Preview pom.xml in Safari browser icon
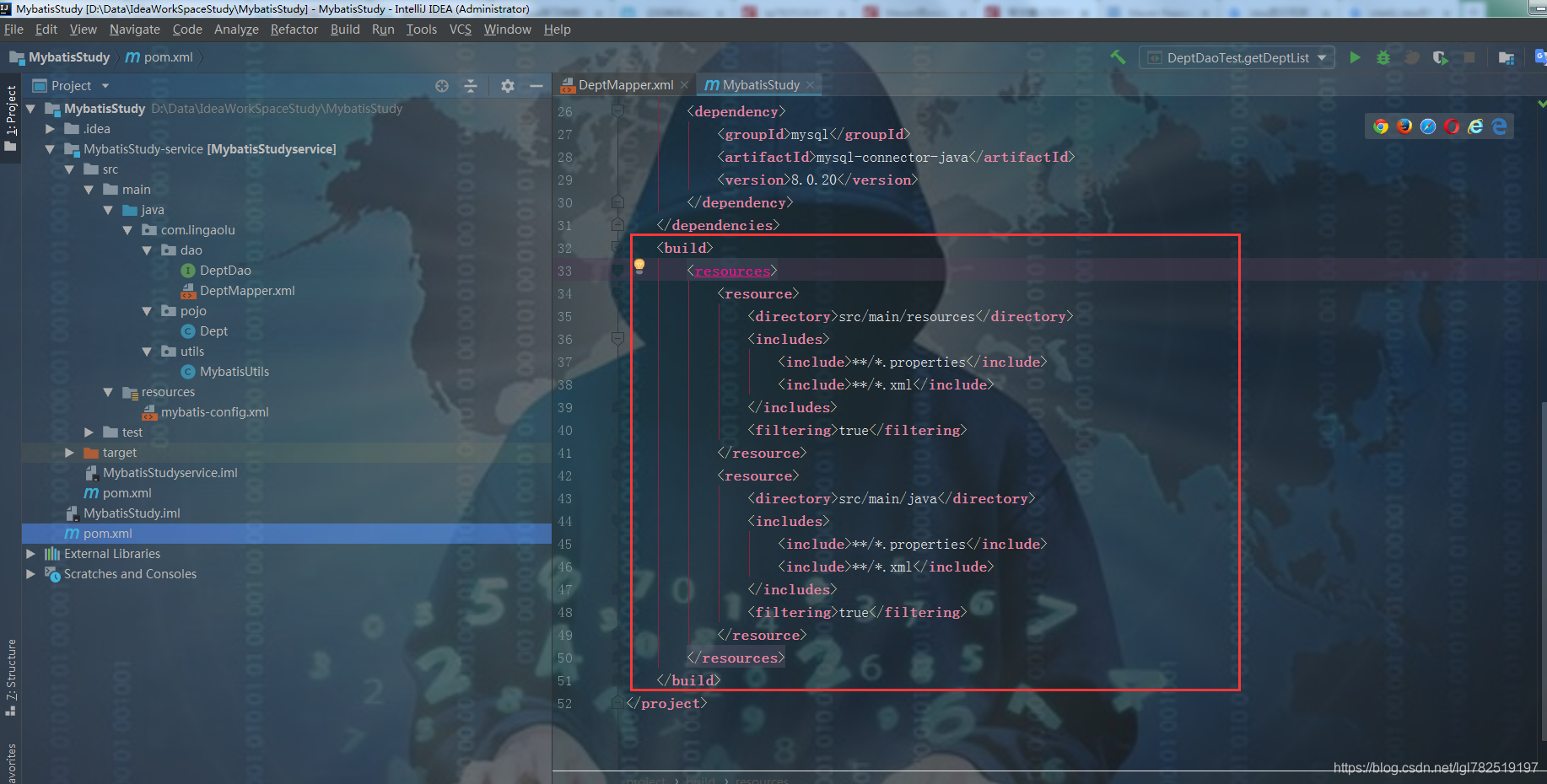 1428,126
